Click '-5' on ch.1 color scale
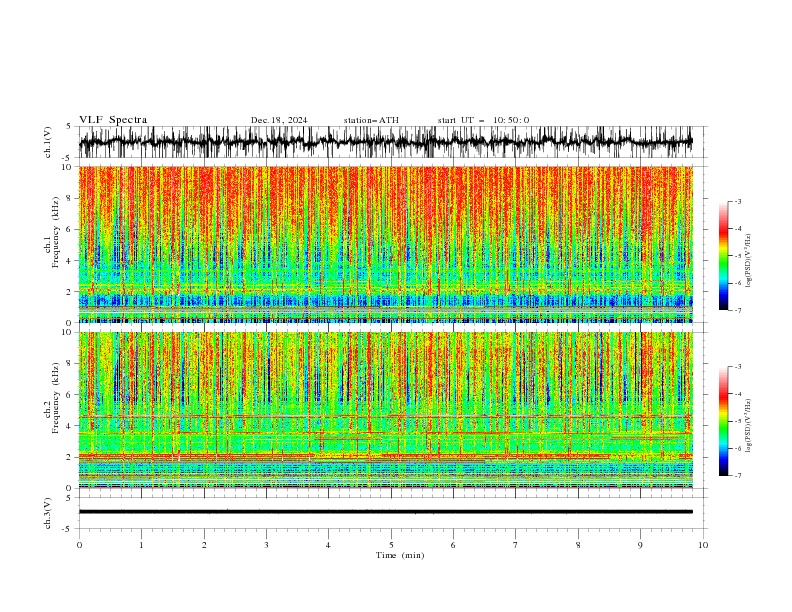The image size is (792, 612). (737, 256)
